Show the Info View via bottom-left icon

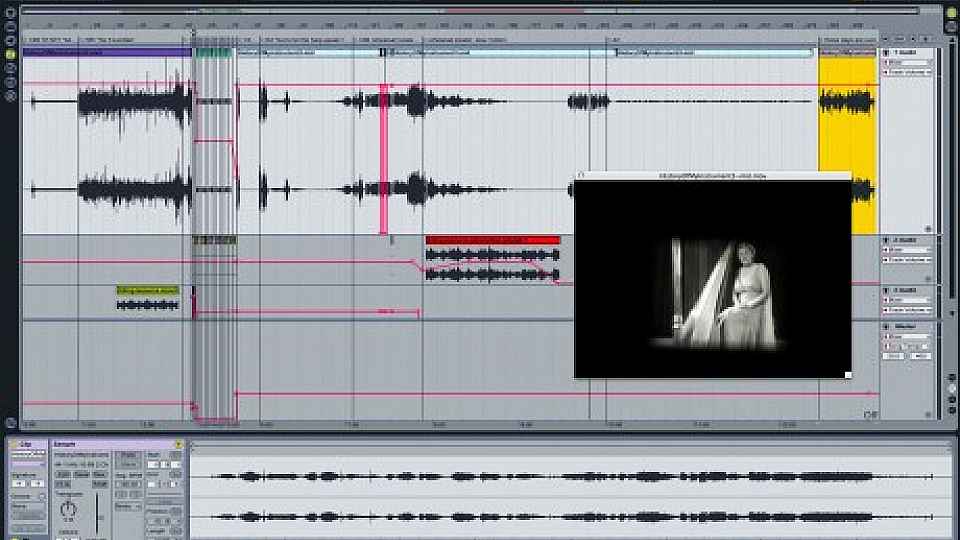pyautogui.click(x=10, y=423)
